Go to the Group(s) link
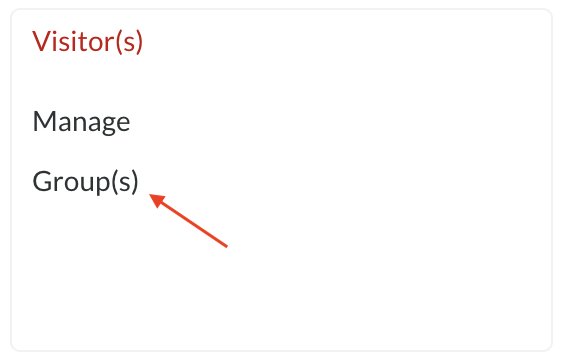Screen dimensions: 564x360 (85, 182)
